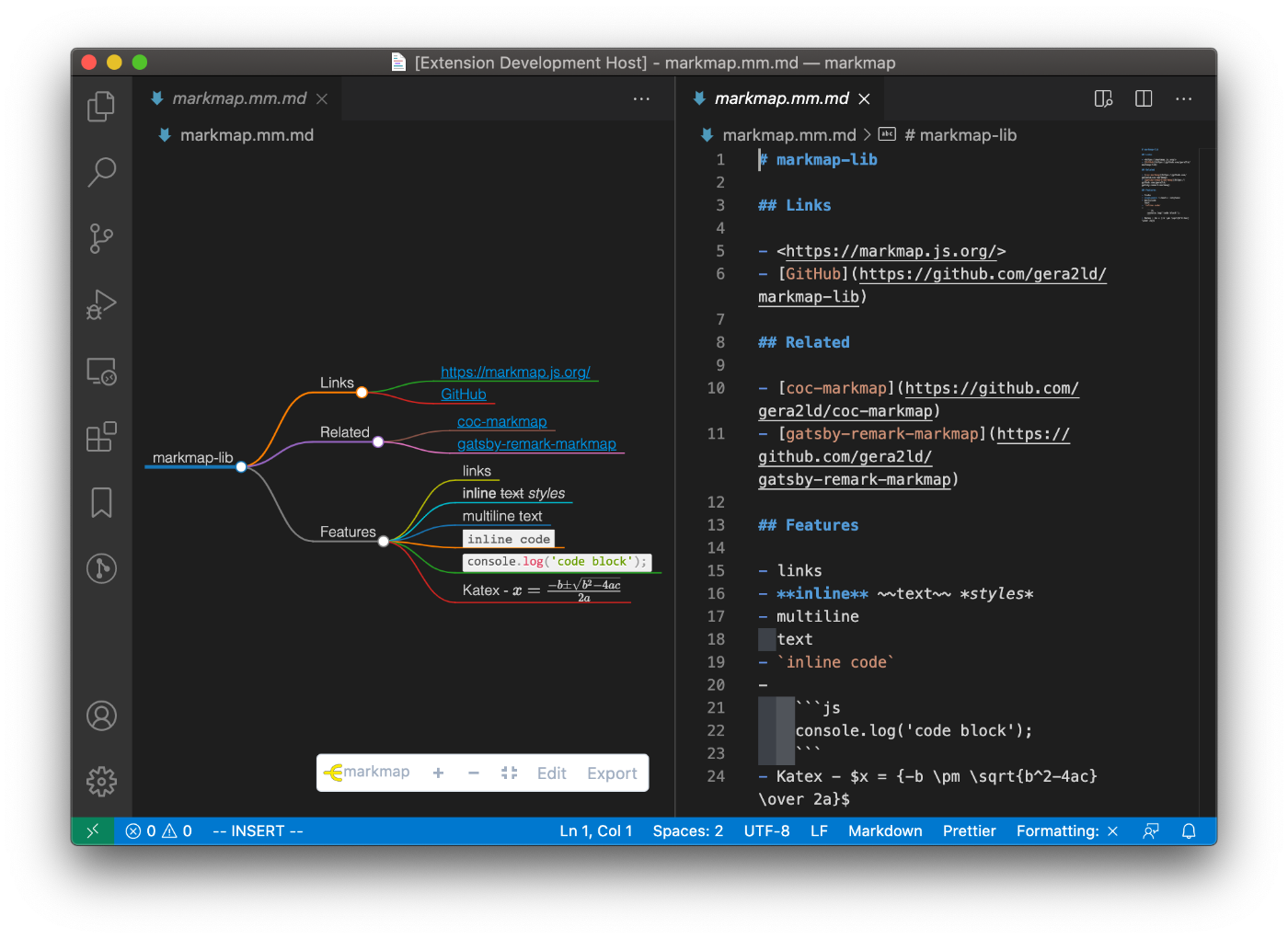Open the Extensions view
Screen dimensions: 1288x939
pos(101,437)
